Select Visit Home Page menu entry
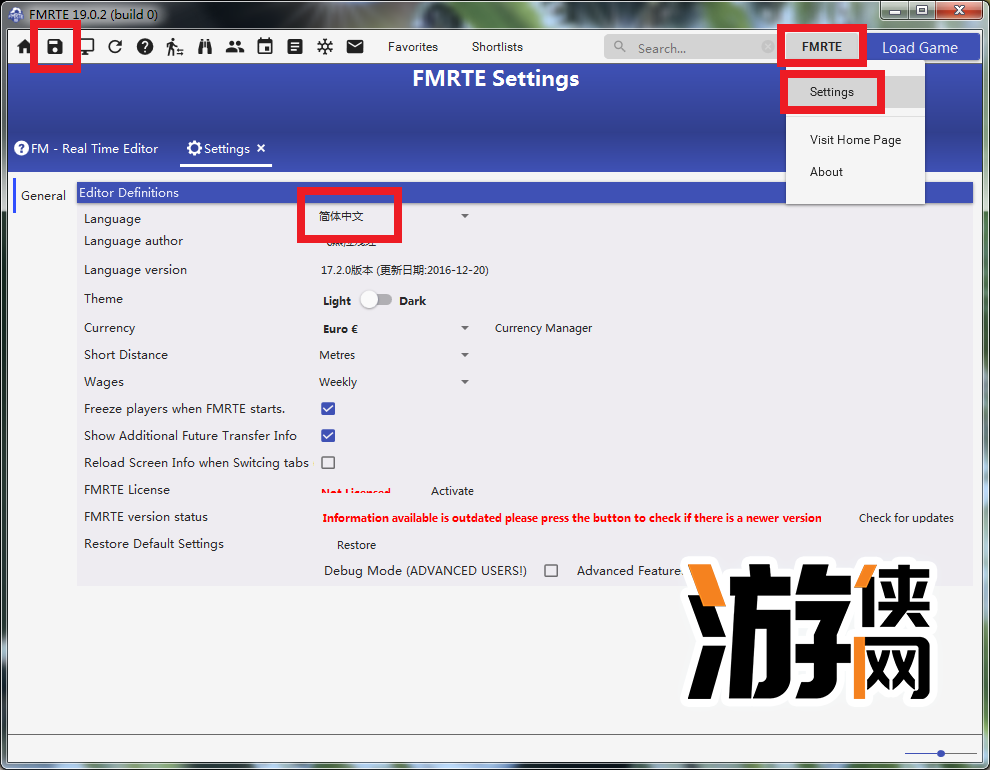Viewport: 990px width, 770px height. 855,140
